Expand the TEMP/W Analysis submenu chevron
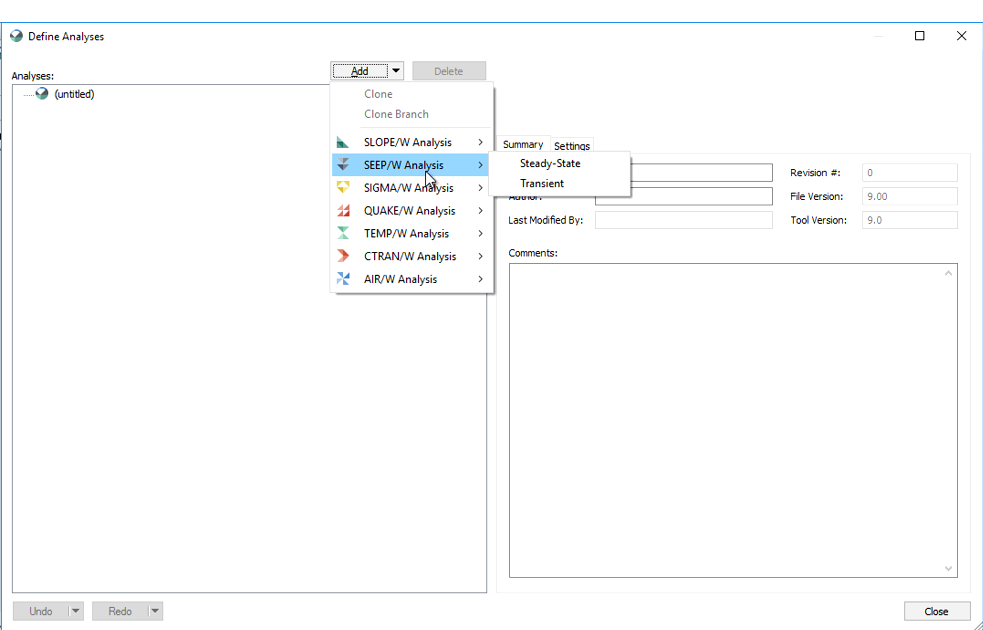 click(480, 233)
